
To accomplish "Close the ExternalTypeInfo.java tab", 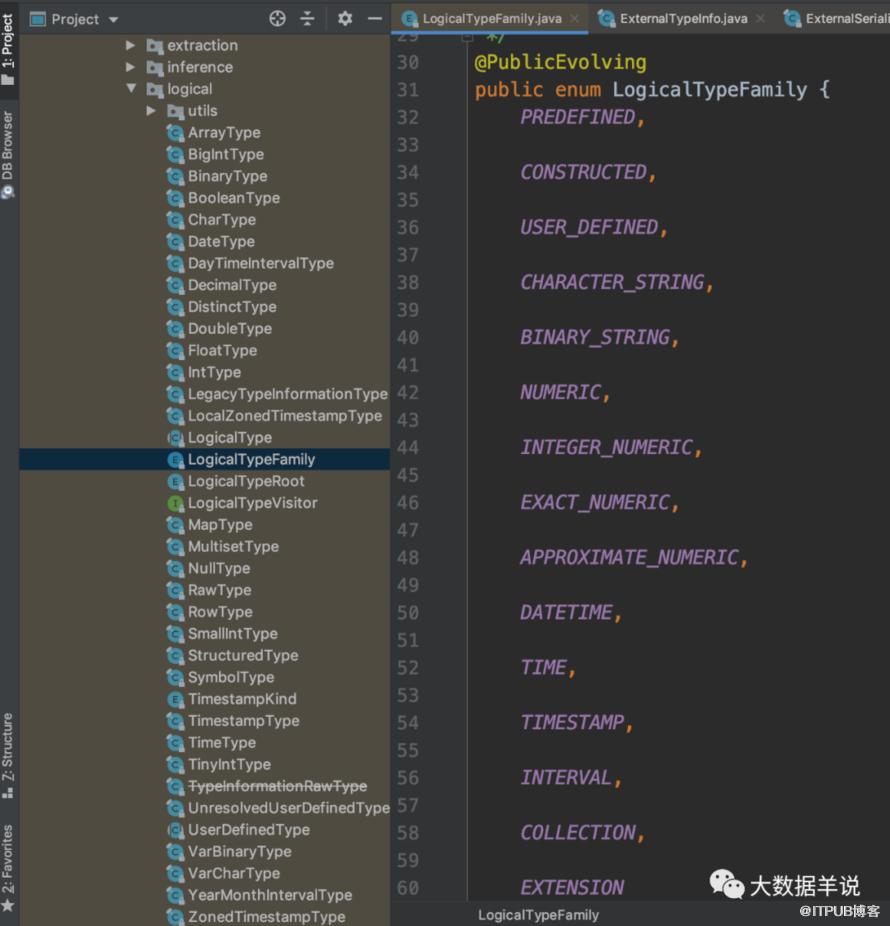I will (x=760, y=19).
